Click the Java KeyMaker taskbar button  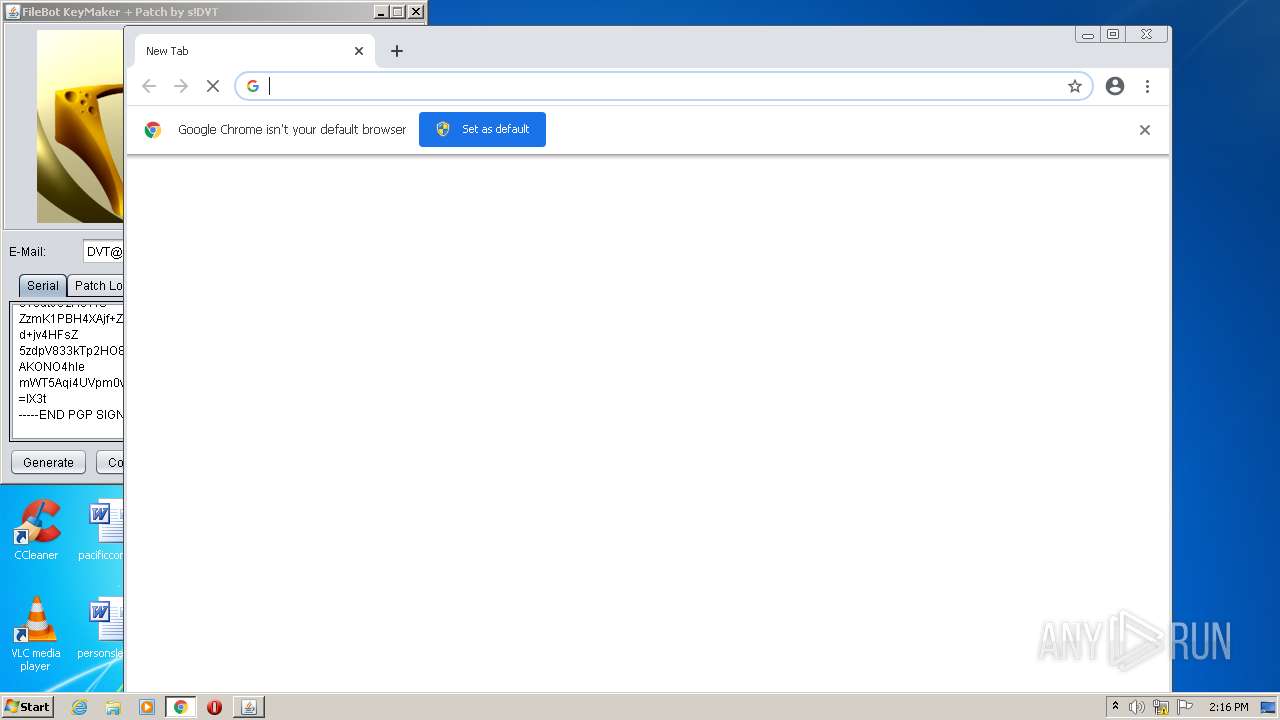[249, 707]
